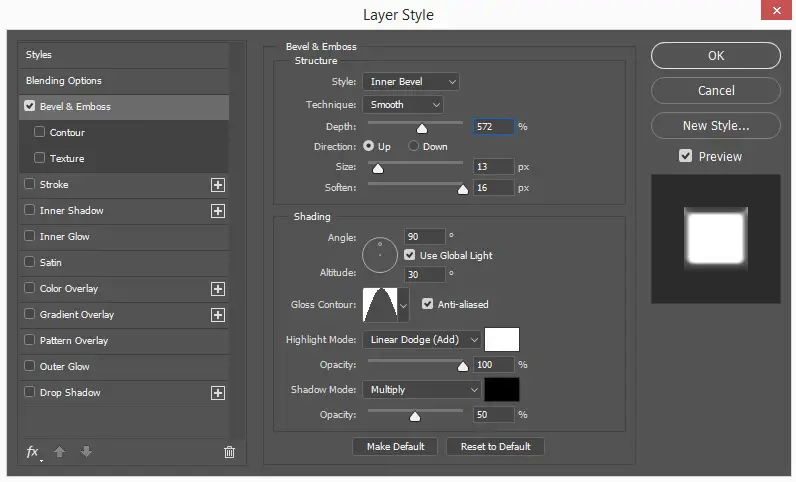
Task: Select the Up direction radio button
Action: coord(369,146)
